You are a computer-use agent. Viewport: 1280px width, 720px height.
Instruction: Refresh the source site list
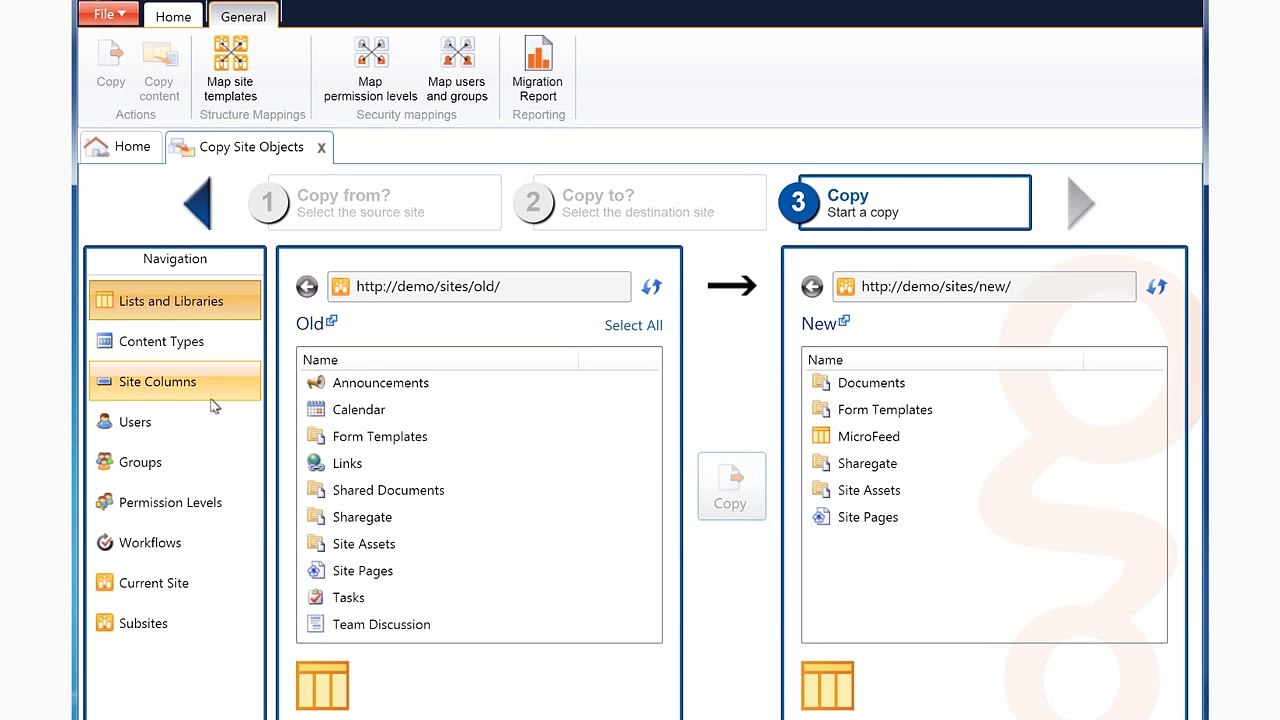(x=652, y=287)
